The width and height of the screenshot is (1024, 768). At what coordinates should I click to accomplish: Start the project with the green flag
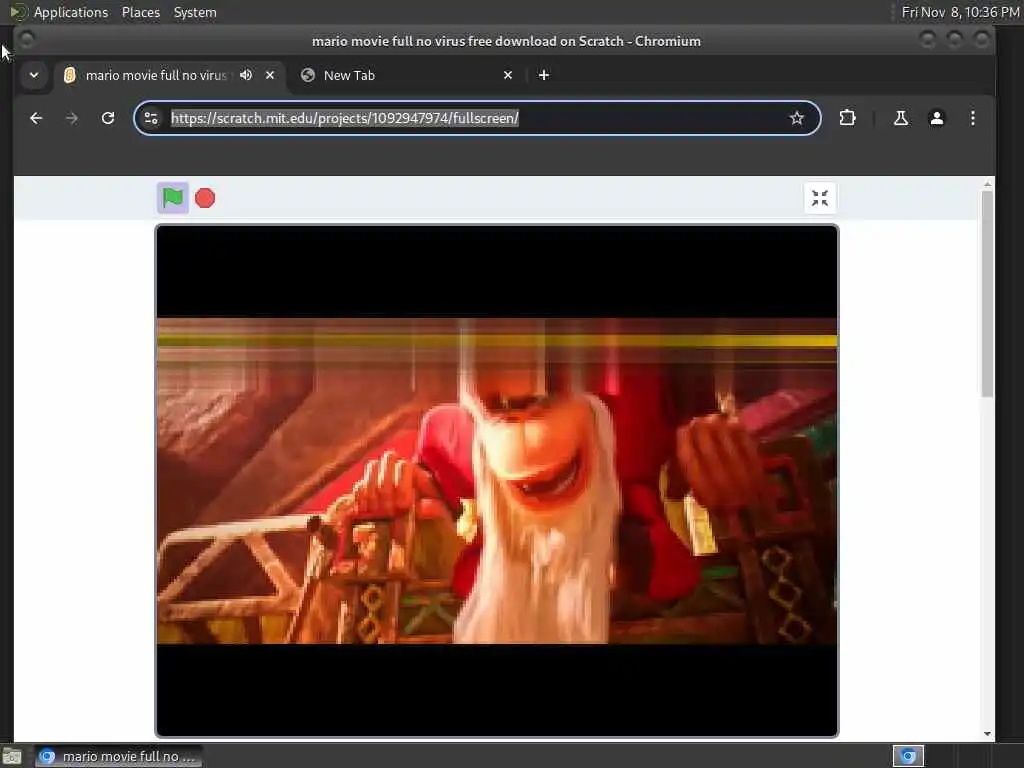pos(173,198)
